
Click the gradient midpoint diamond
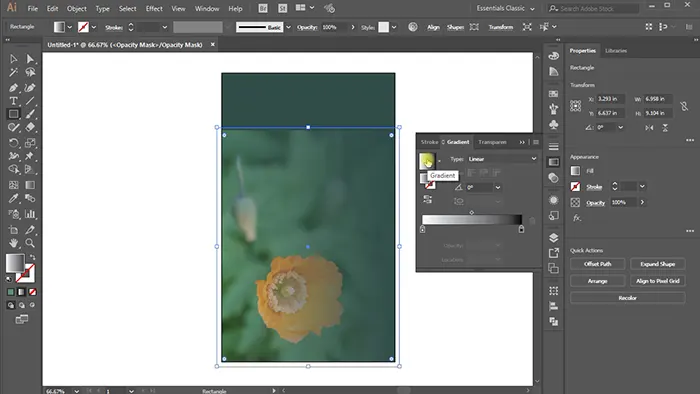pos(471,212)
